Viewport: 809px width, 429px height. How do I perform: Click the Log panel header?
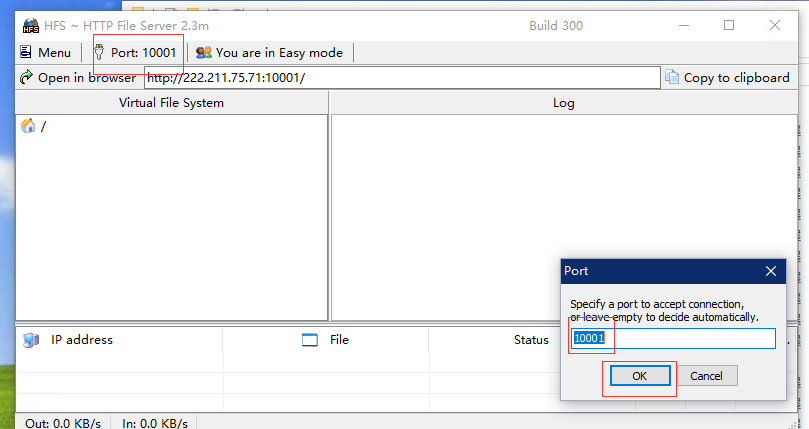(563, 102)
